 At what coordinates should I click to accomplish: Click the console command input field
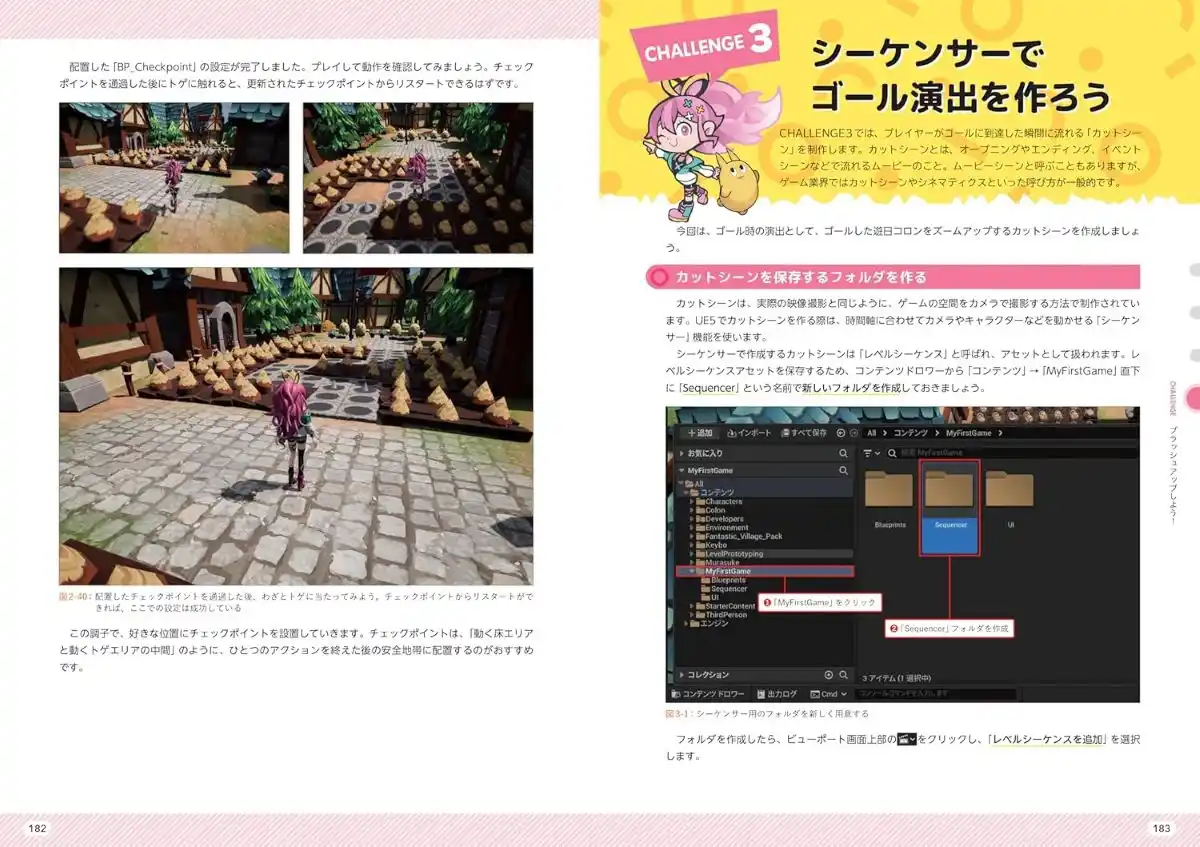[935, 694]
